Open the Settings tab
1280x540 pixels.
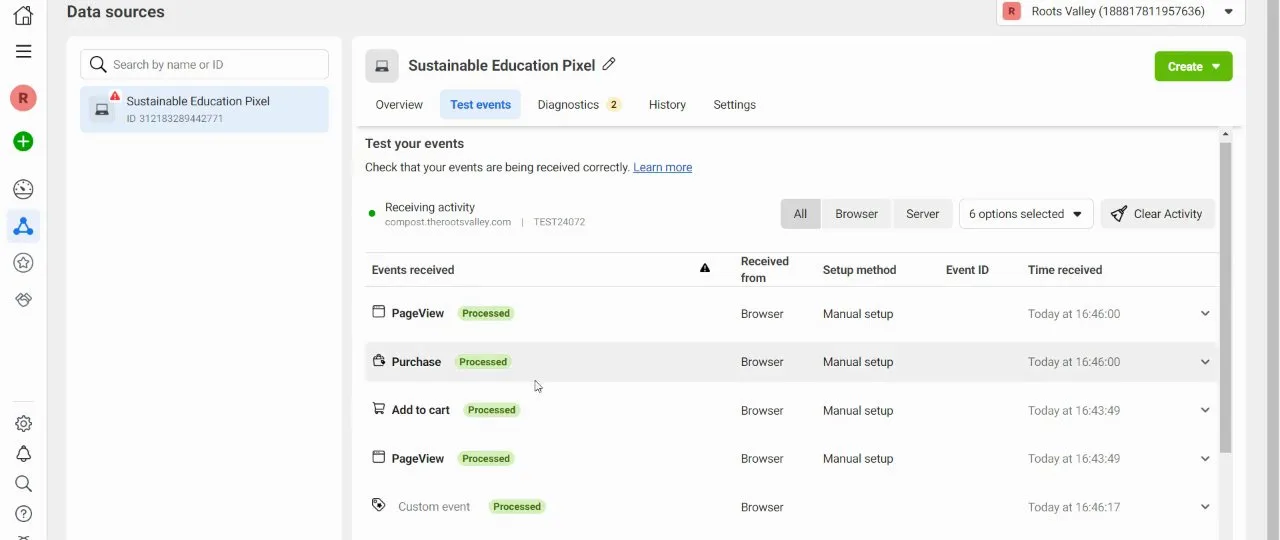pyautogui.click(x=734, y=105)
